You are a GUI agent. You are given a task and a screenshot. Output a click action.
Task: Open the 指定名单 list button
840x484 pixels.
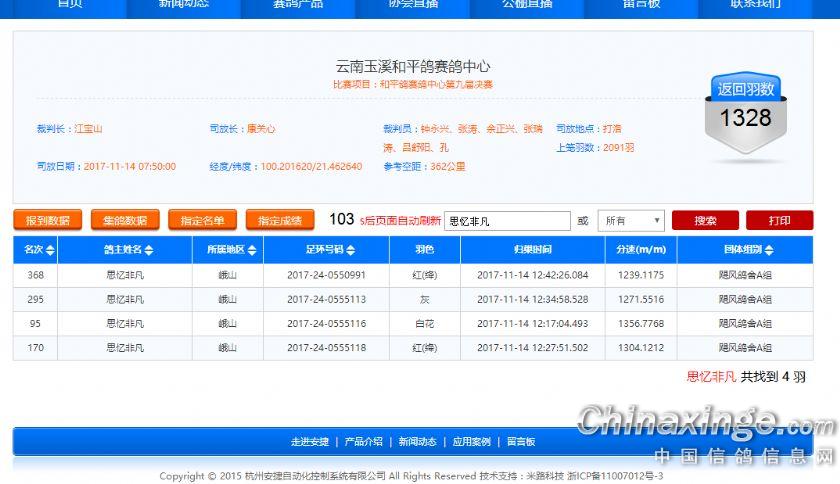202,220
